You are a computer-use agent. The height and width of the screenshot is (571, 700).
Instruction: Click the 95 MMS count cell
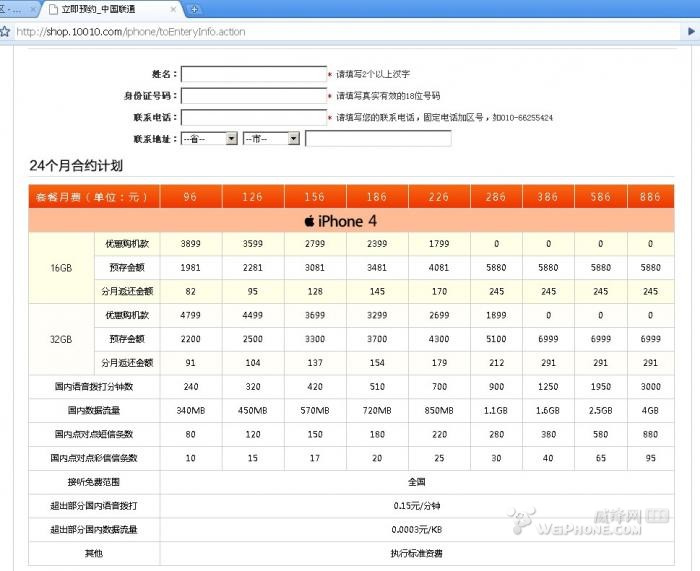650,458
